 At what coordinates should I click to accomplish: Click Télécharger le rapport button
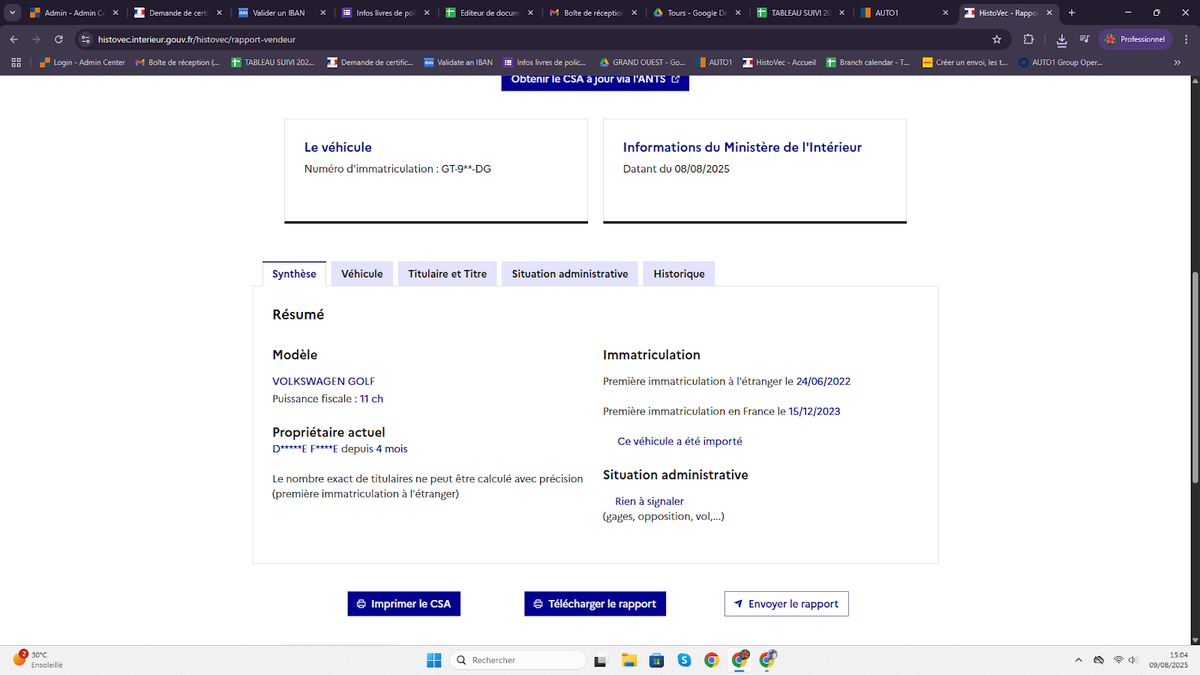tap(595, 604)
